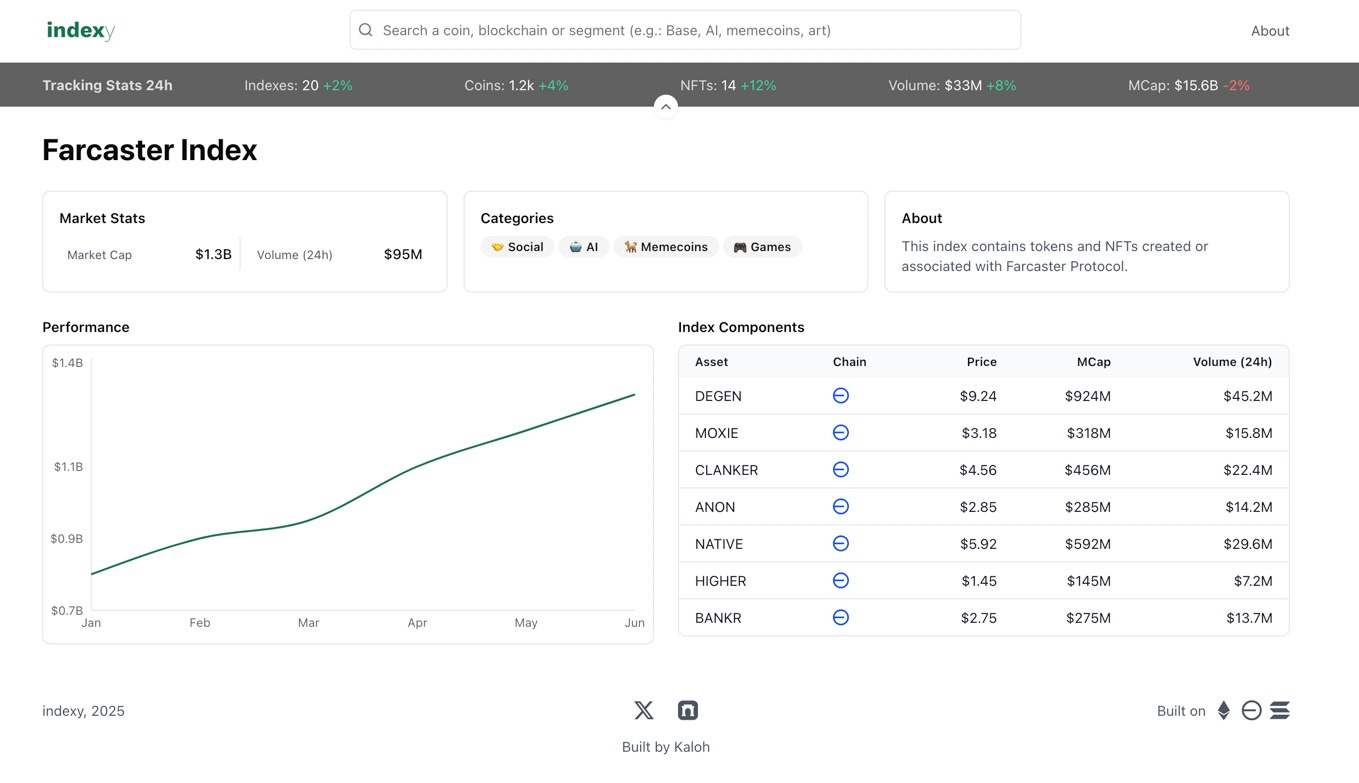Click the Built by Kaloh link
1359x783 pixels.
[666, 747]
